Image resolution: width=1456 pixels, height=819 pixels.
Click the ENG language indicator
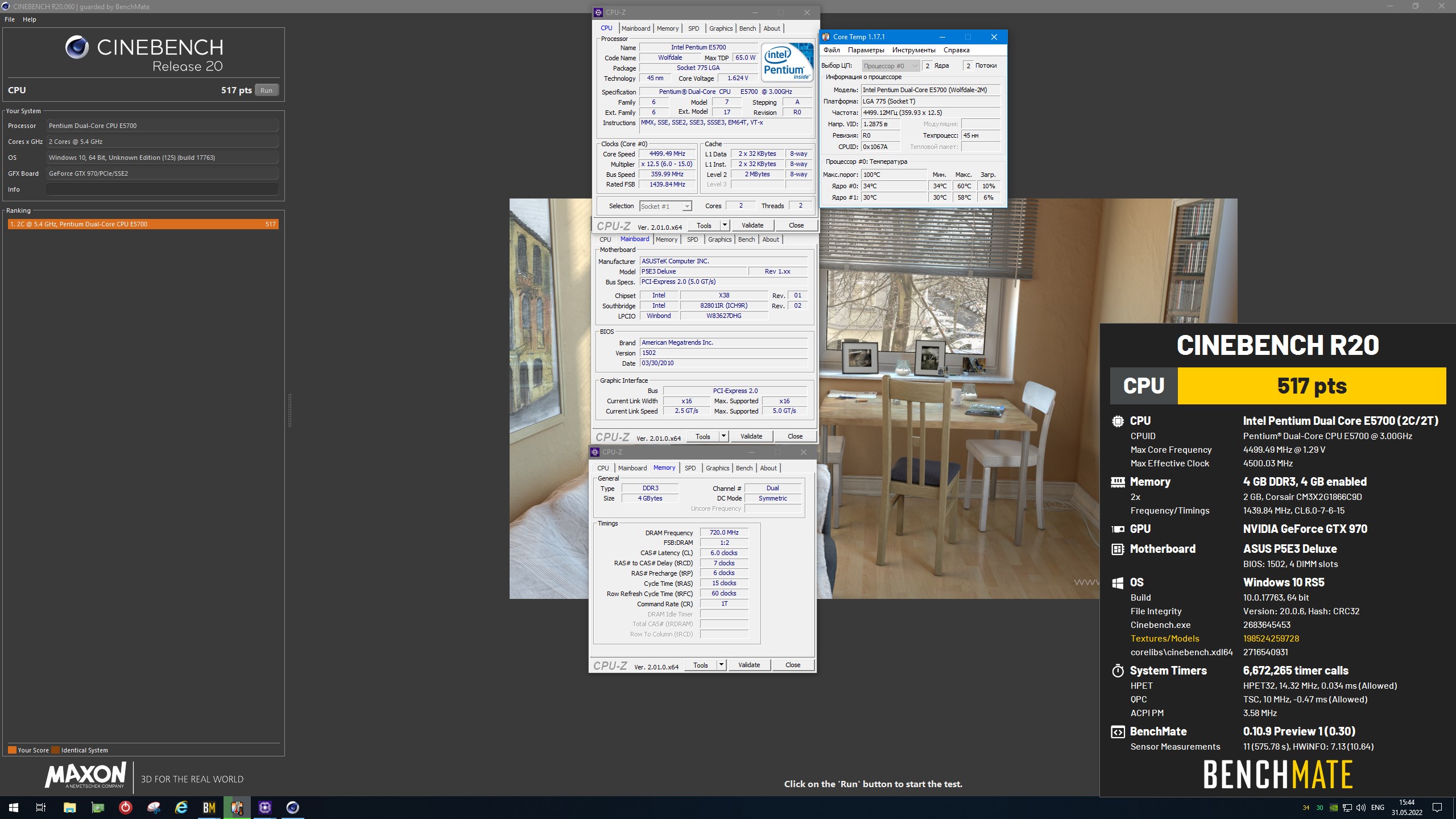click(1378, 808)
